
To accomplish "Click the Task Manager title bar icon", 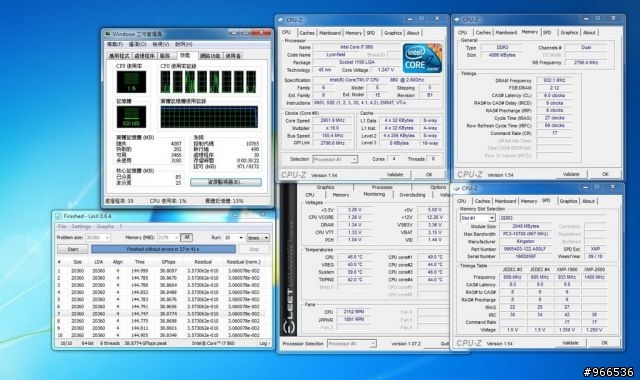I will [x=108, y=34].
